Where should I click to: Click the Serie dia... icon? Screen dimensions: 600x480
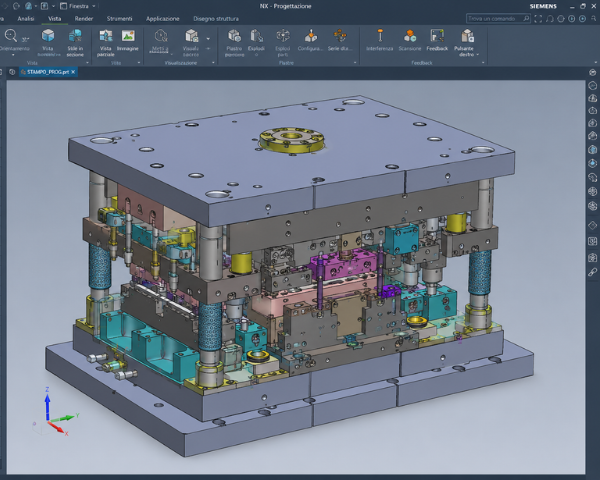pos(340,36)
